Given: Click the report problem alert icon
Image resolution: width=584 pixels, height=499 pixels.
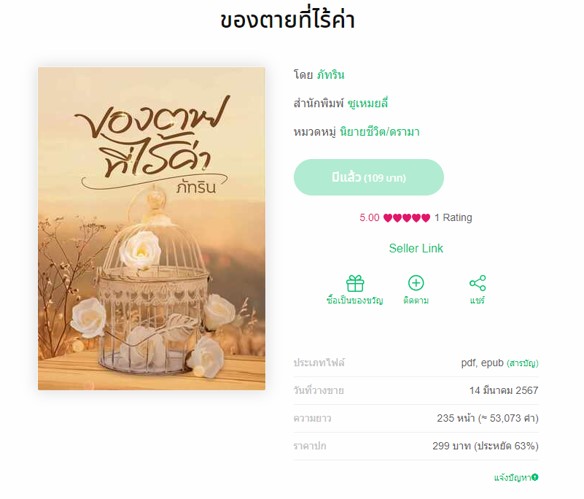Looking at the screenshot, I should [x=535, y=477].
